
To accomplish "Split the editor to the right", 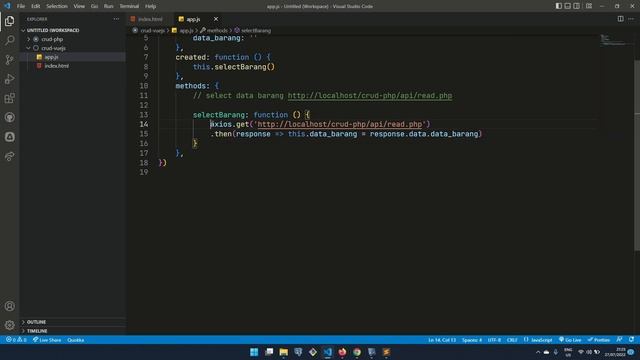I will (x=620, y=19).
